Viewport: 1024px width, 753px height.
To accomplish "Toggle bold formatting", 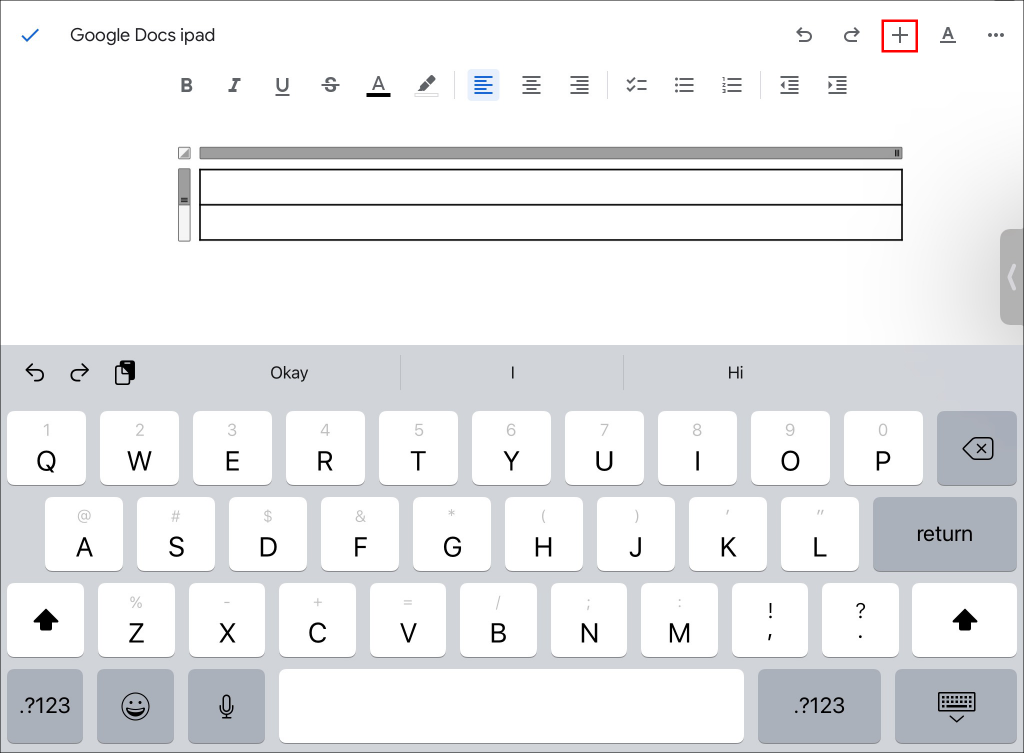I will click(186, 85).
